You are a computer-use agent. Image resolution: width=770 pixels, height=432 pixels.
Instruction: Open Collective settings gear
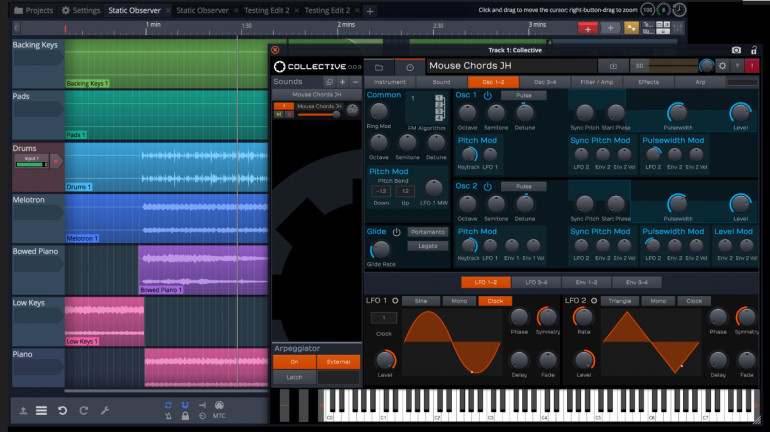pos(722,66)
